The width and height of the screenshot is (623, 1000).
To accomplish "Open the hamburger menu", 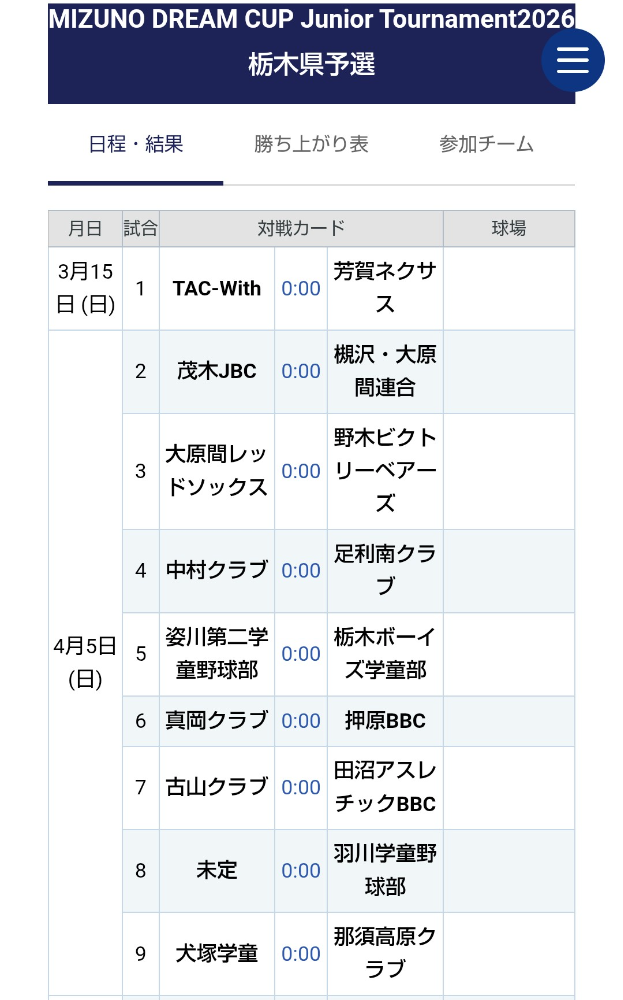I will [572, 60].
